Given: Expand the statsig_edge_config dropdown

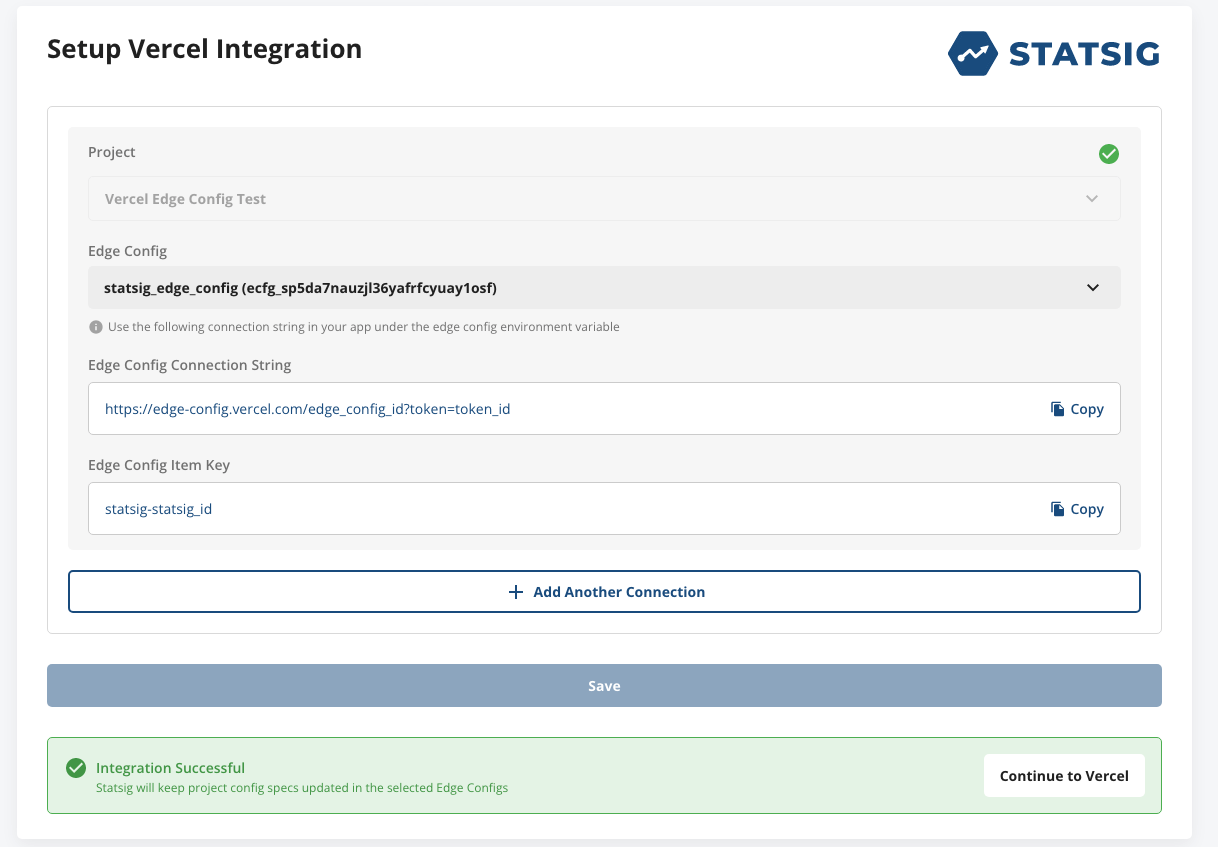Looking at the screenshot, I should pos(604,288).
